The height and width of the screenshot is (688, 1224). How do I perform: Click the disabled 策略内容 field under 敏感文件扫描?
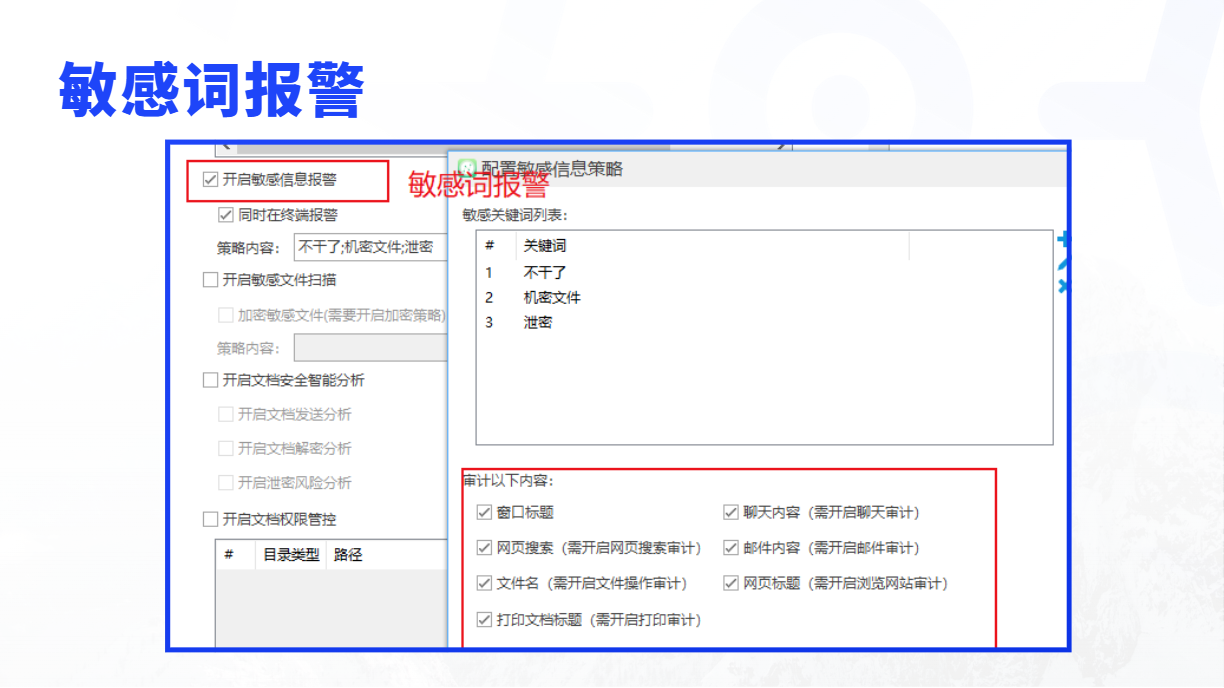[x=370, y=348]
